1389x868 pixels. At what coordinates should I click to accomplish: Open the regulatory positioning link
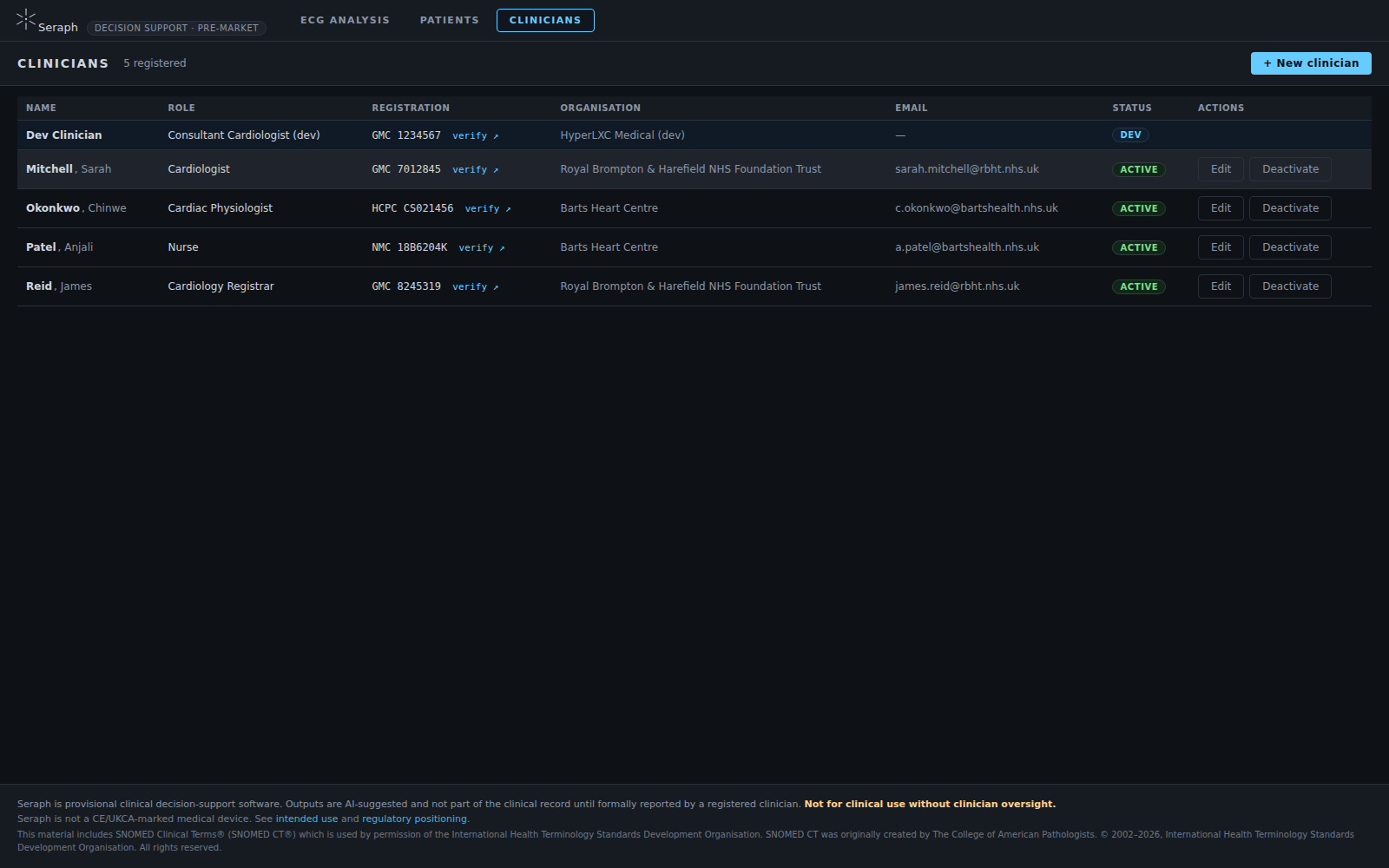pyautogui.click(x=414, y=819)
